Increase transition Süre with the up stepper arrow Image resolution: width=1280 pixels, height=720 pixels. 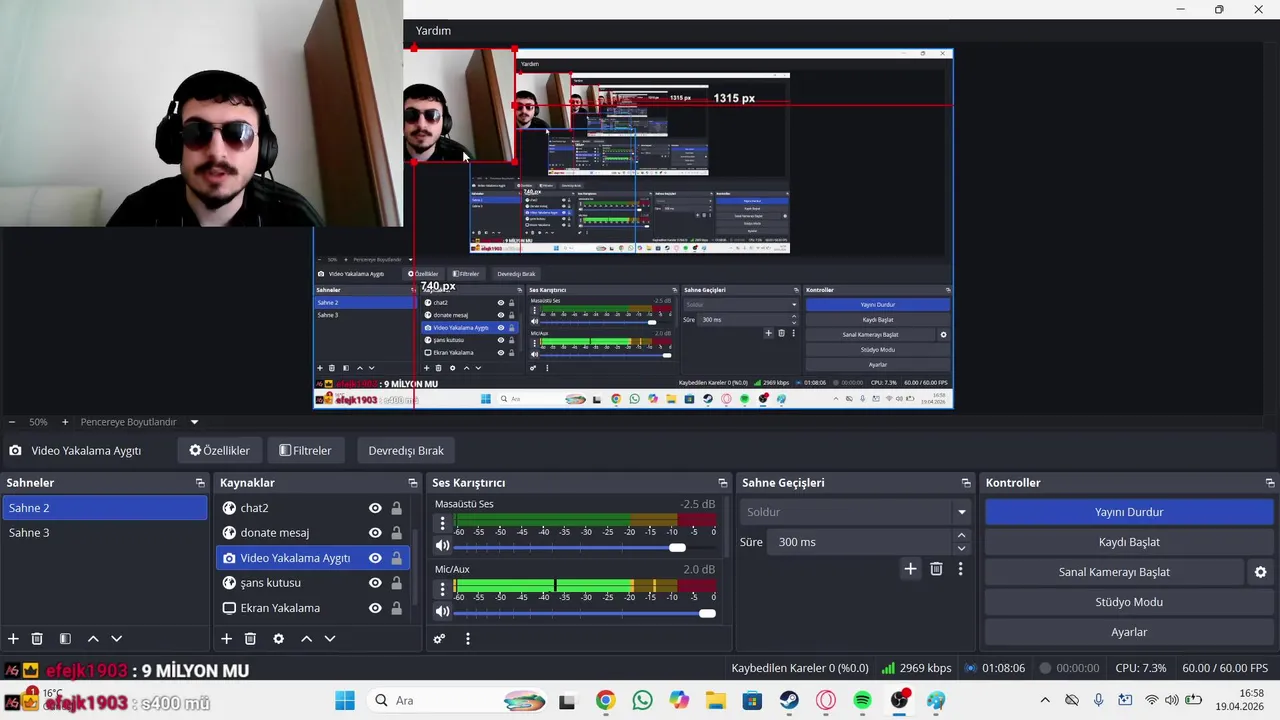[961, 536]
